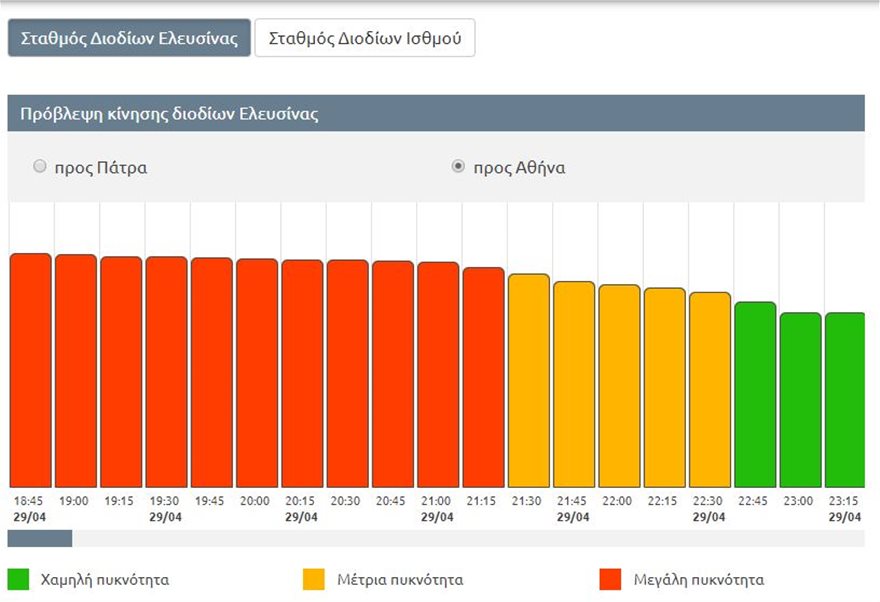Screen dimensions: 880x602
Task: Click the green 23:15 bar
Action: click(845, 399)
